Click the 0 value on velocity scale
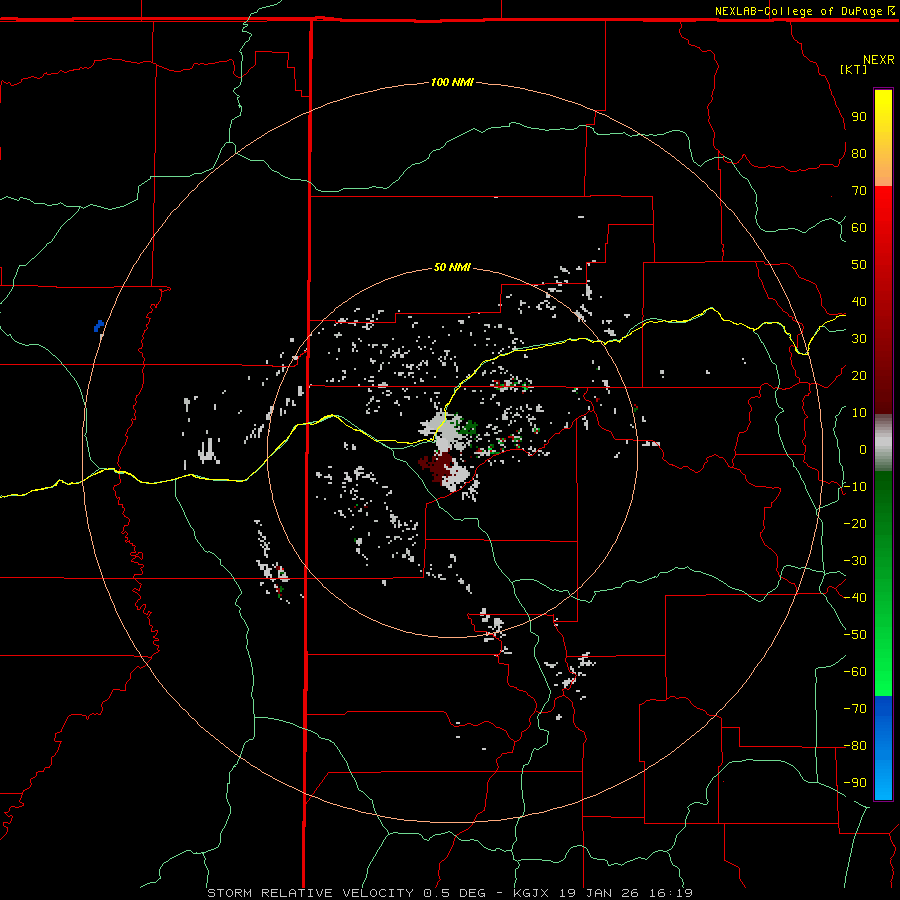 [x=863, y=450]
